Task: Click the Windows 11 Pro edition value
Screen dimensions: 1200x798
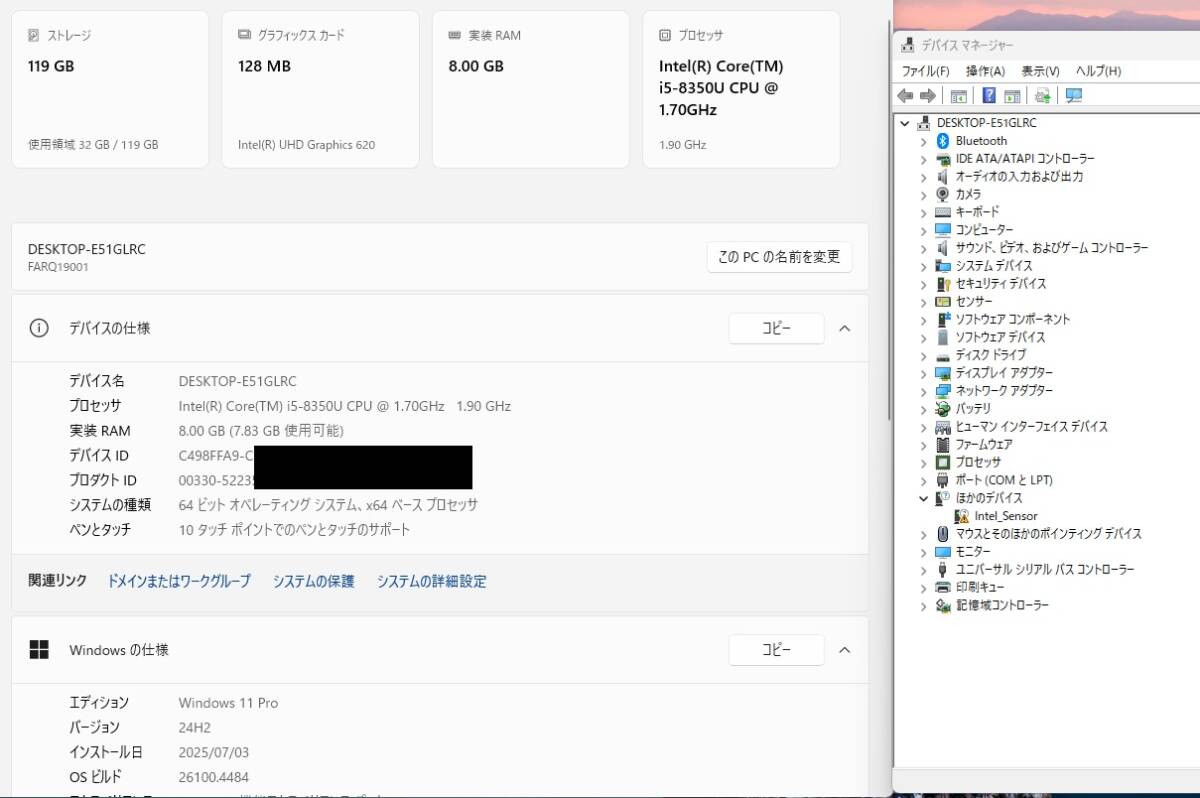Action: [228, 703]
